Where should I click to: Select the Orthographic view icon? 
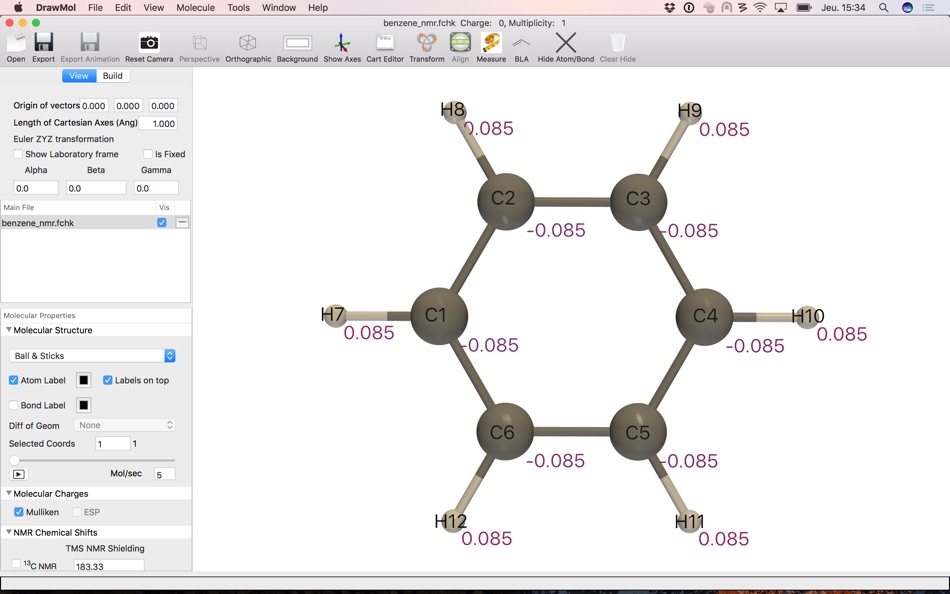pos(247,43)
